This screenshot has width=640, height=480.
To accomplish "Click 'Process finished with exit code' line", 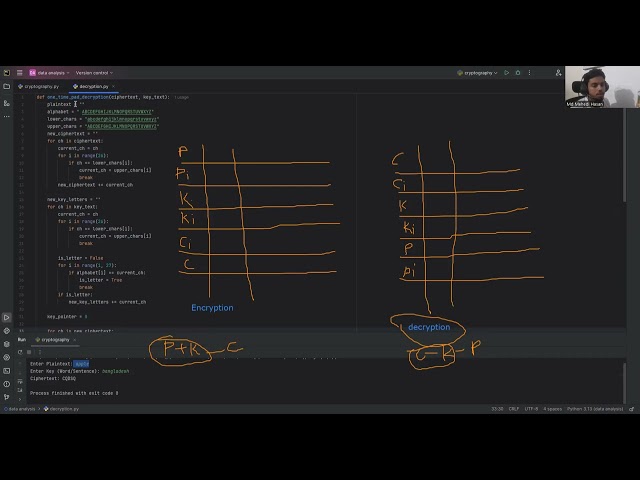I will point(74,393).
